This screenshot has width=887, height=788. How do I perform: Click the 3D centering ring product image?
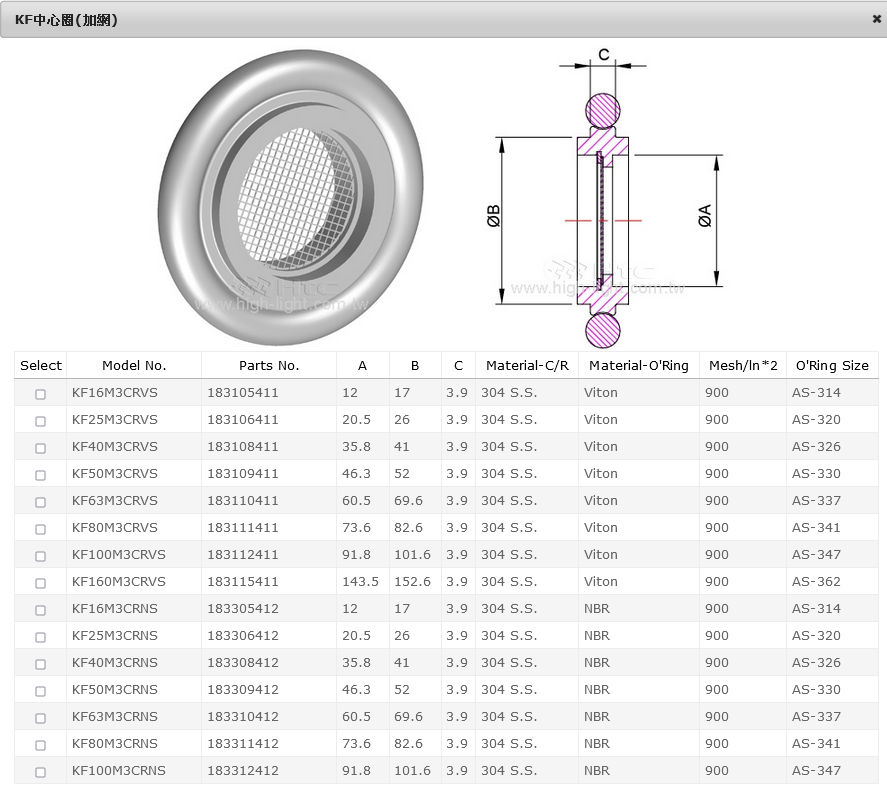click(285, 197)
